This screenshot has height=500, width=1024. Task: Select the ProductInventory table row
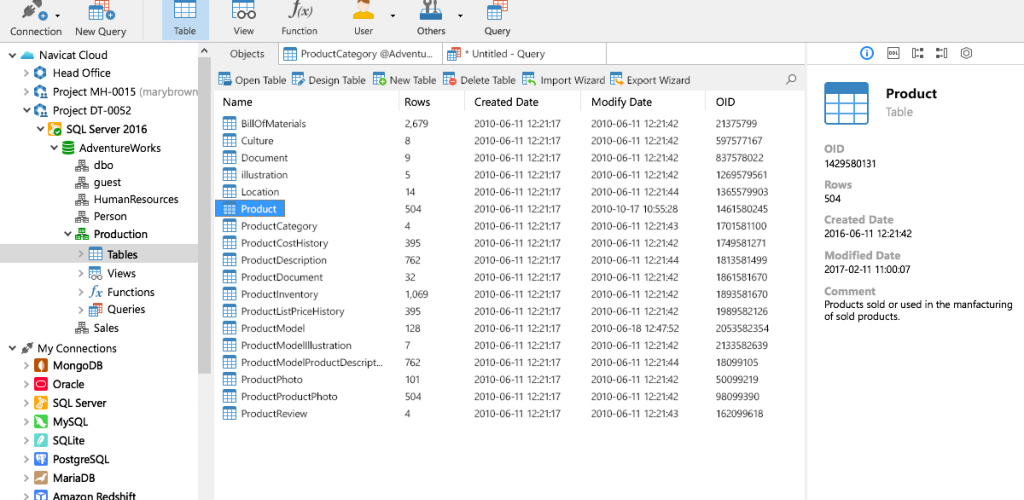pyautogui.click(x=509, y=294)
